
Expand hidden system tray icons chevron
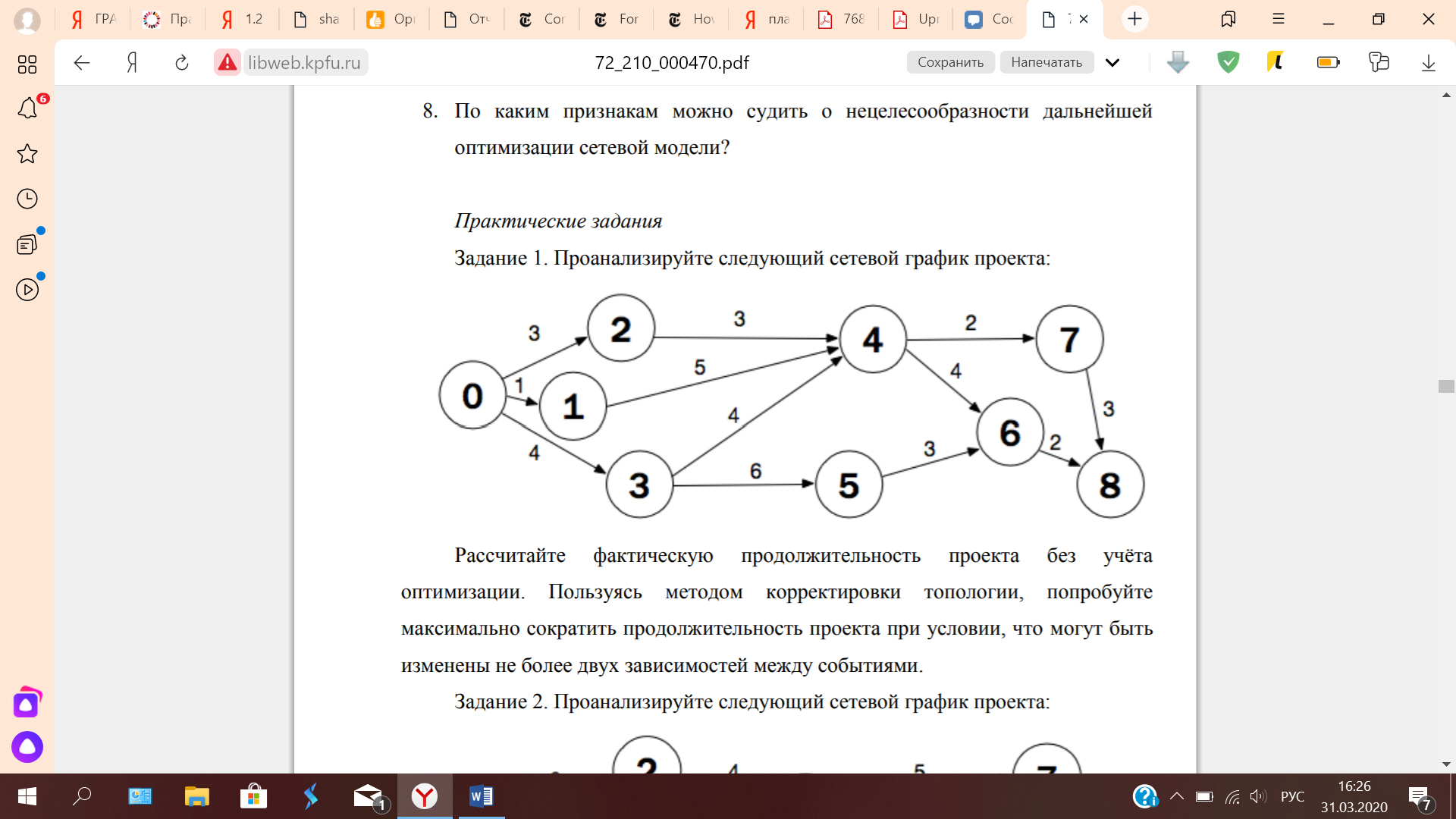click(x=1177, y=796)
